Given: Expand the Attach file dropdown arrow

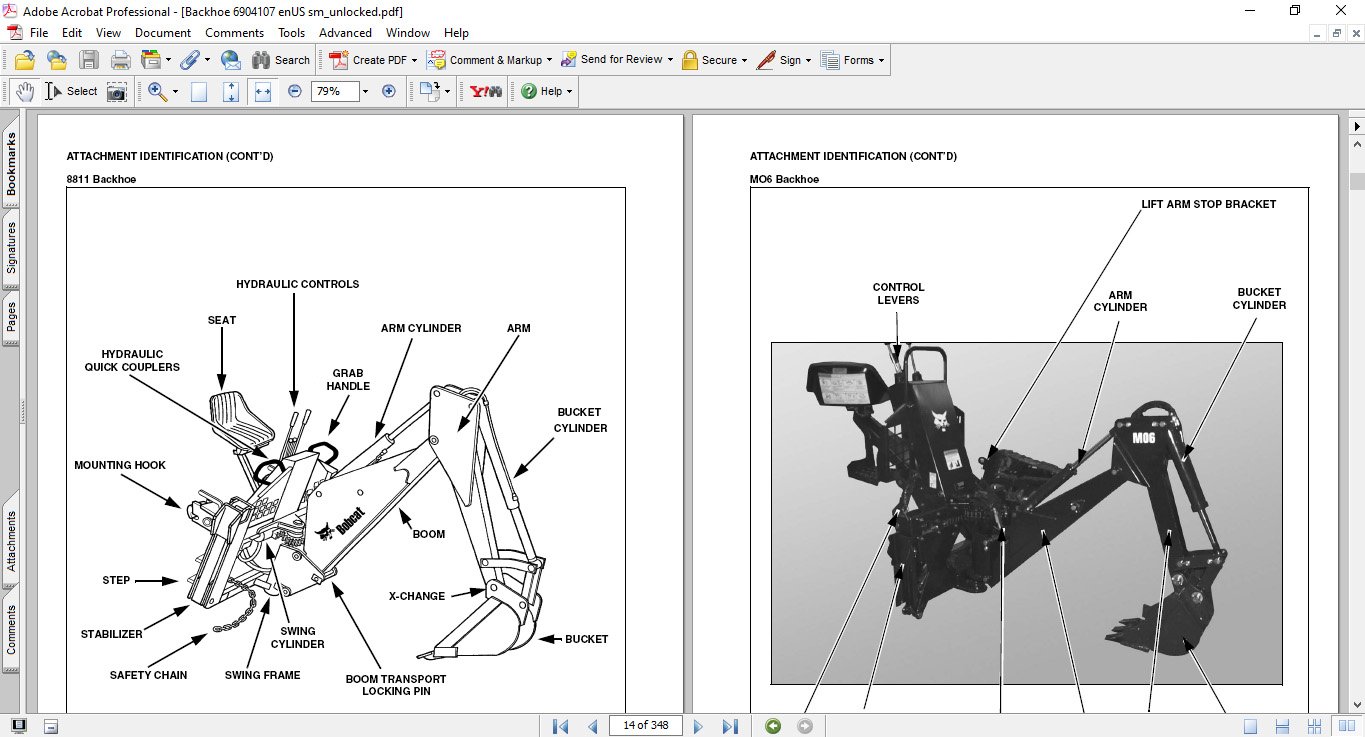Looking at the screenshot, I should click(206, 60).
